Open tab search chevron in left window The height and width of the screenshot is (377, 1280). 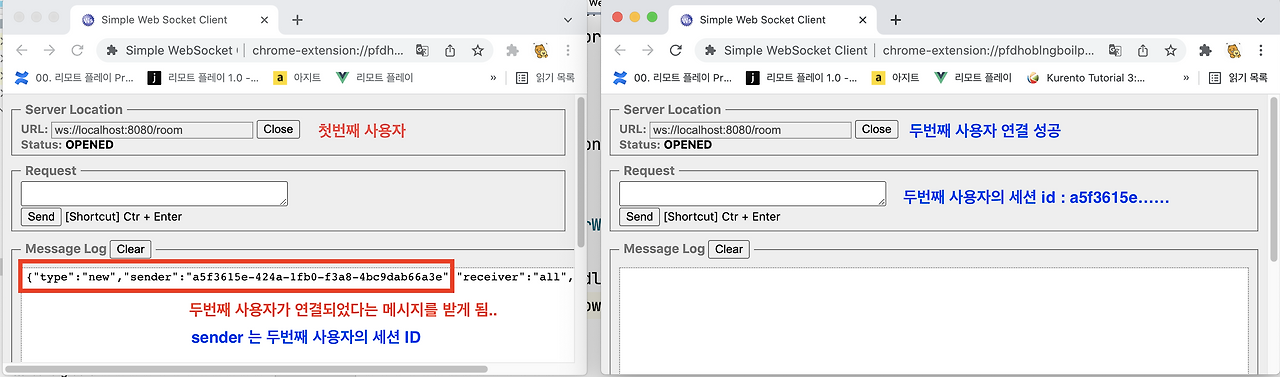pyautogui.click(x=567, y=19)
